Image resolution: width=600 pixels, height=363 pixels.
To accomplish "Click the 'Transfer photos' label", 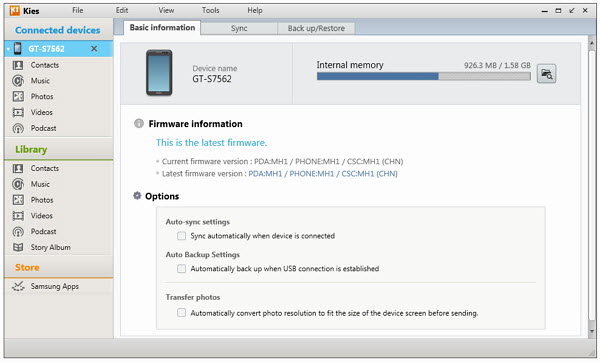I will pos(193,297).
